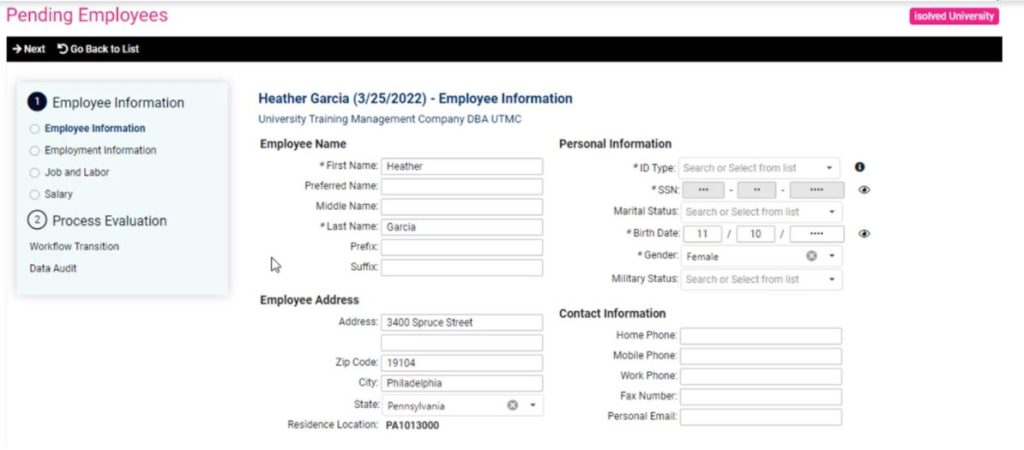Focus the Middle Name field
This screenshot has height=450, width=1024.
[462, 207]
